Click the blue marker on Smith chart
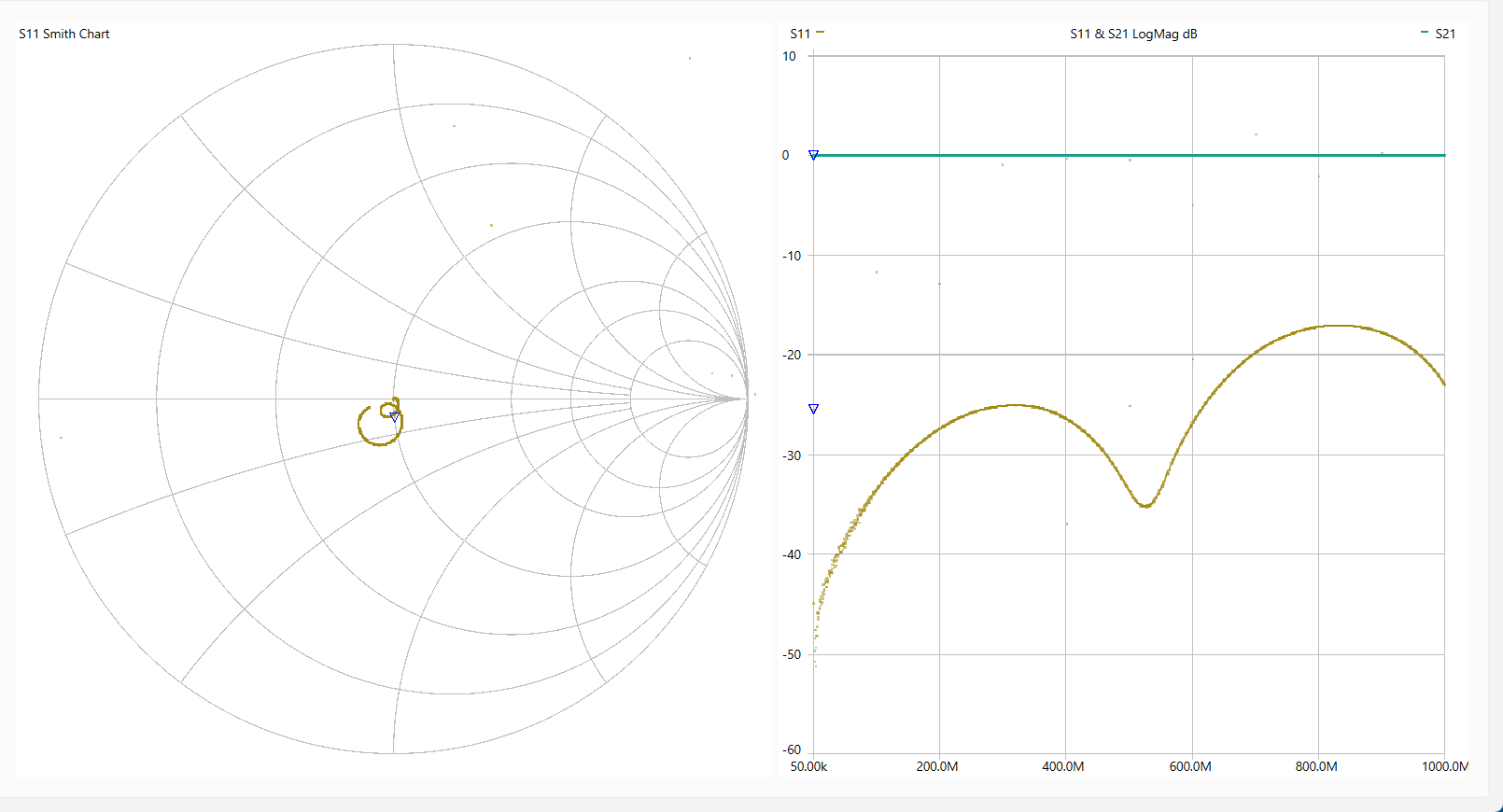 (394, 417)
